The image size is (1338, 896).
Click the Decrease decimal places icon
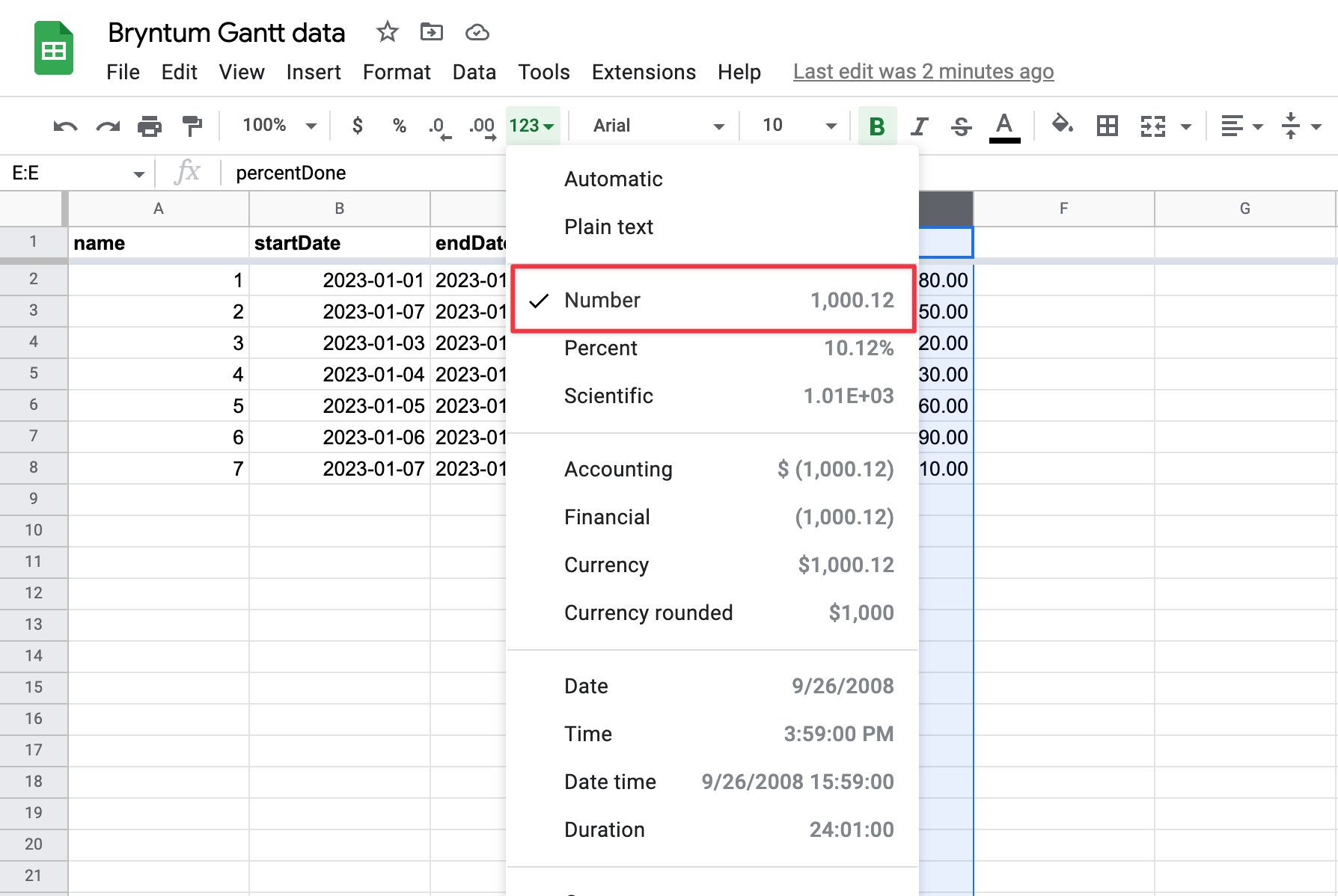(x=439, y=126)
